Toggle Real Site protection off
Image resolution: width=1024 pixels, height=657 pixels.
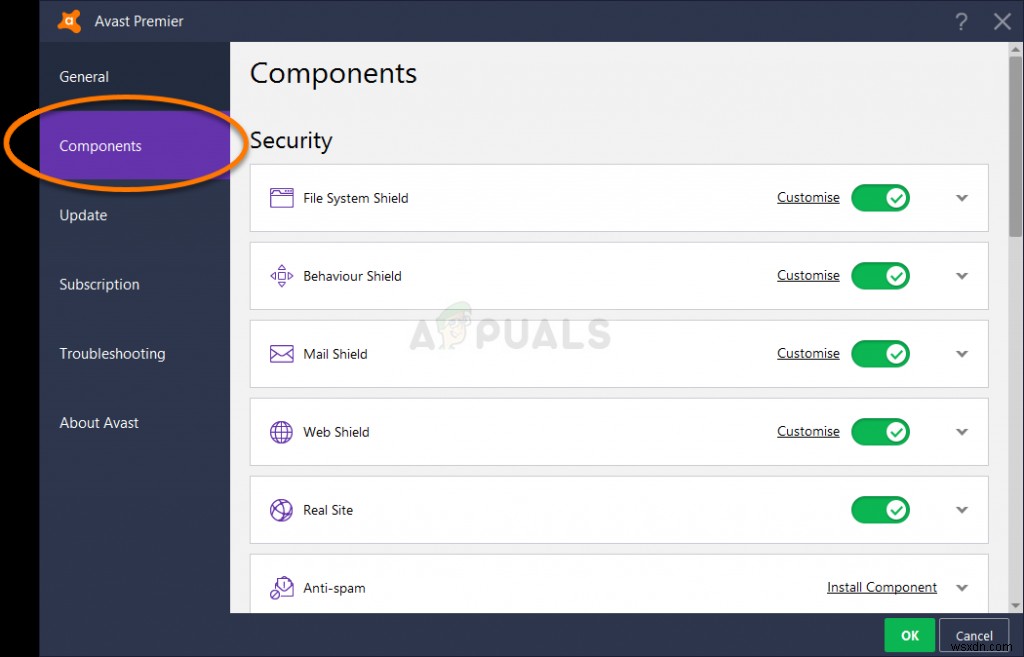[x=880, y=510]
